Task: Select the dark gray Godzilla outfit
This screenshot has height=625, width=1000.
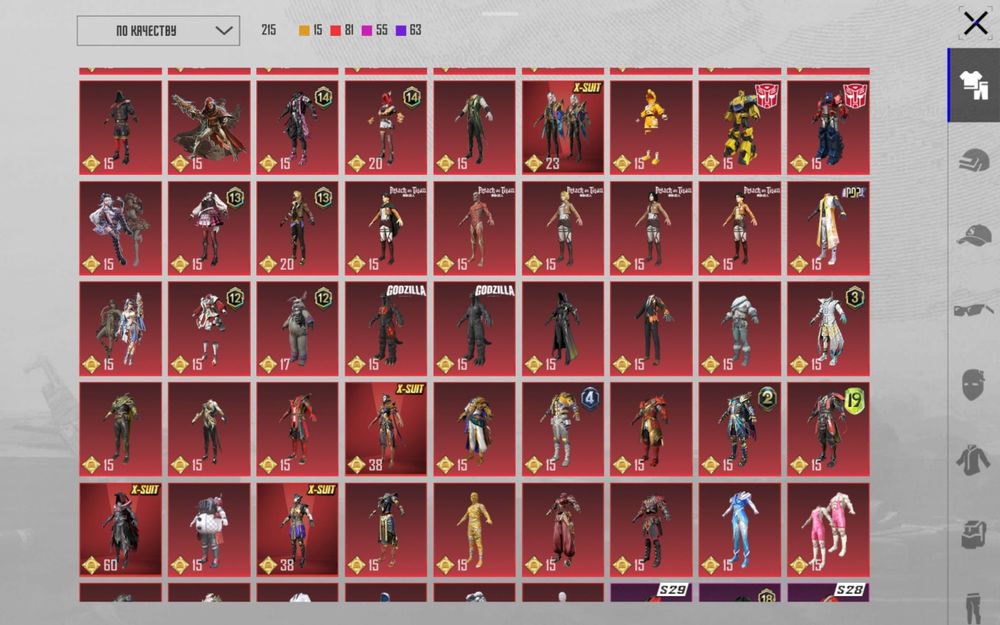Action: coord(474,329)
